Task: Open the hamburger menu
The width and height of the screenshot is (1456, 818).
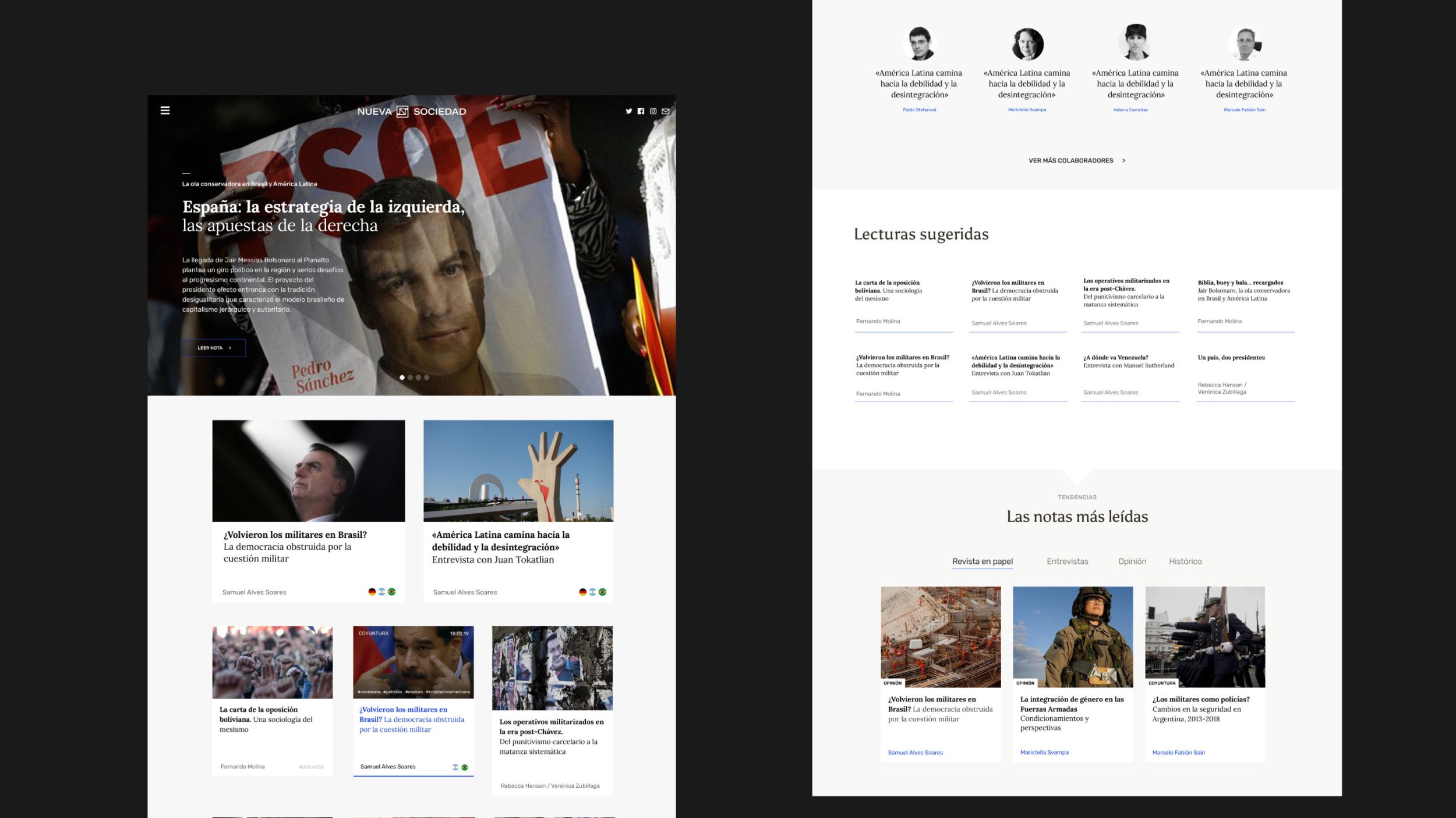Action: [165, 110]
